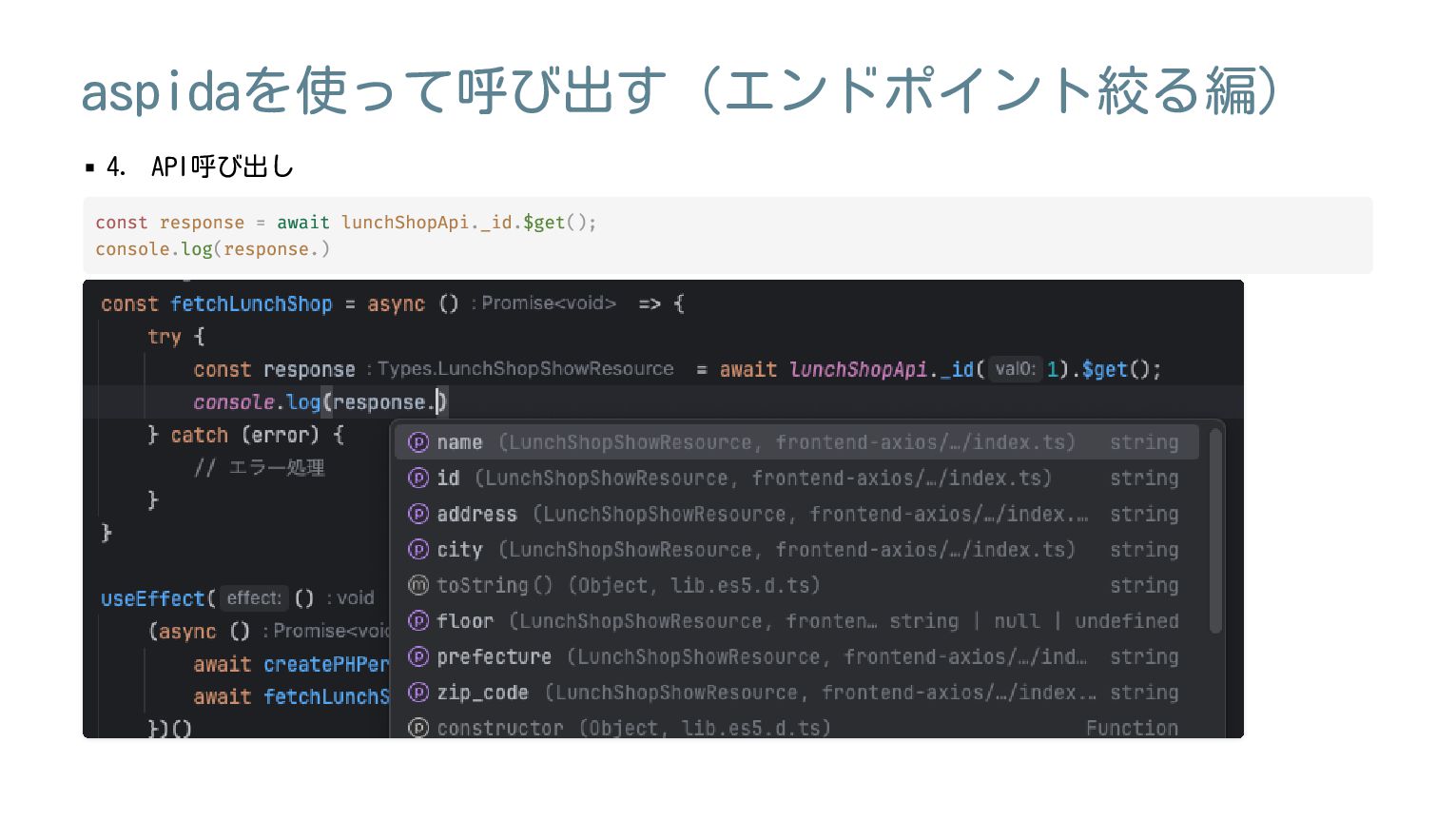
Task: Click the val0 parameter inlay hint
Action: (x=1016, y=369)
